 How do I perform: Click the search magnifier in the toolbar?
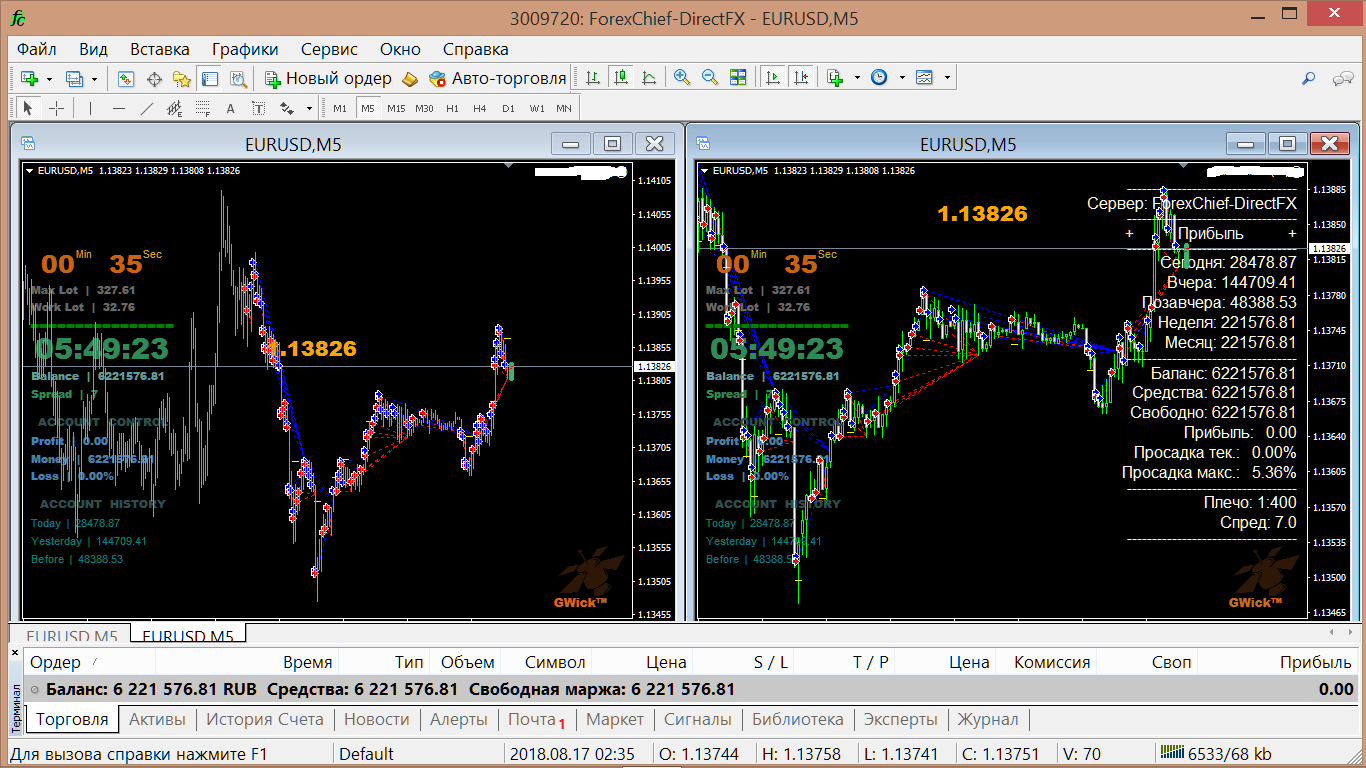click(1308, 78)
